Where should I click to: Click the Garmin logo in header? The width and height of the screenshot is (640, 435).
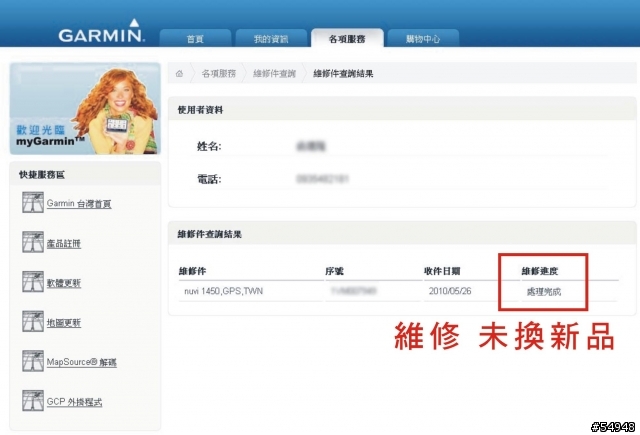pyautogui.click(x=101, y=31)
